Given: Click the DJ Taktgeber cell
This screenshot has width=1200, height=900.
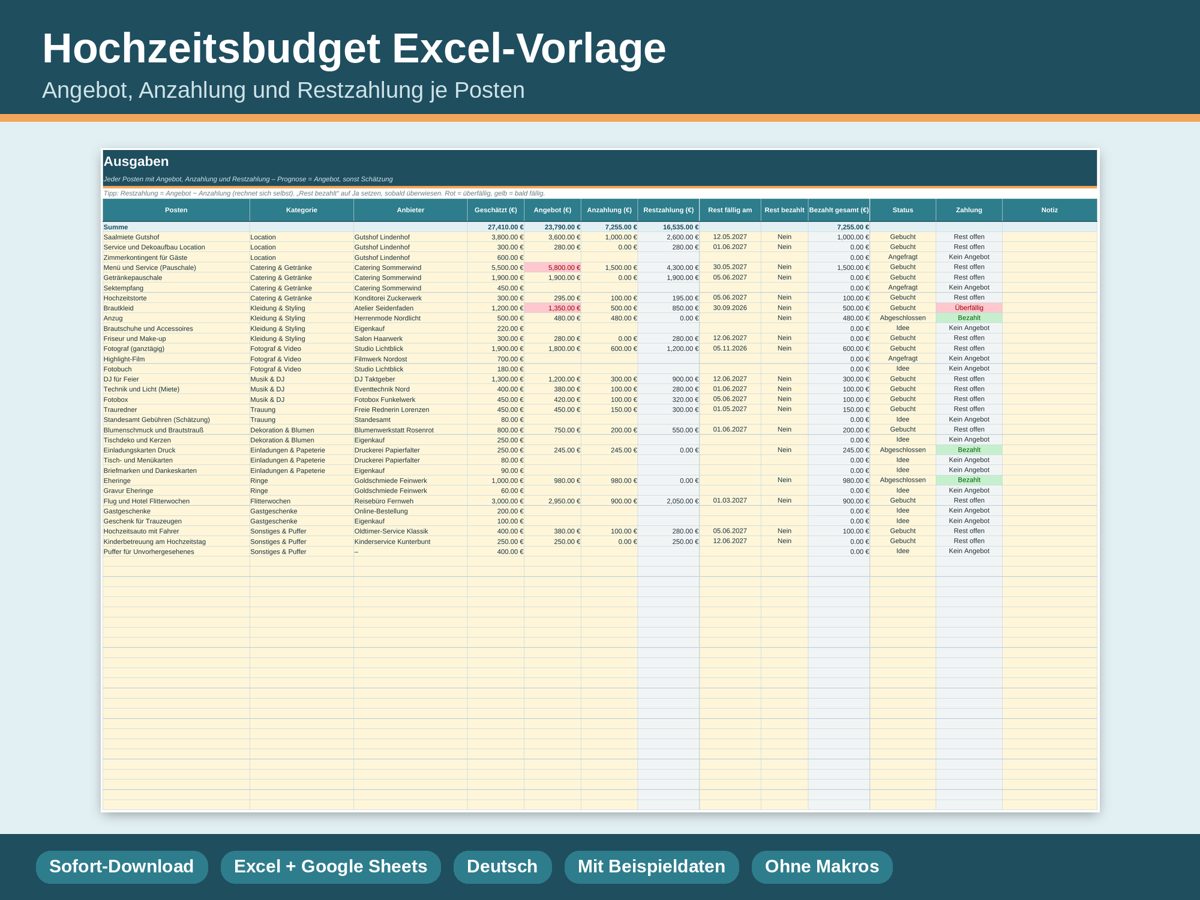Looking at the screenshot, I should (410, 379).
